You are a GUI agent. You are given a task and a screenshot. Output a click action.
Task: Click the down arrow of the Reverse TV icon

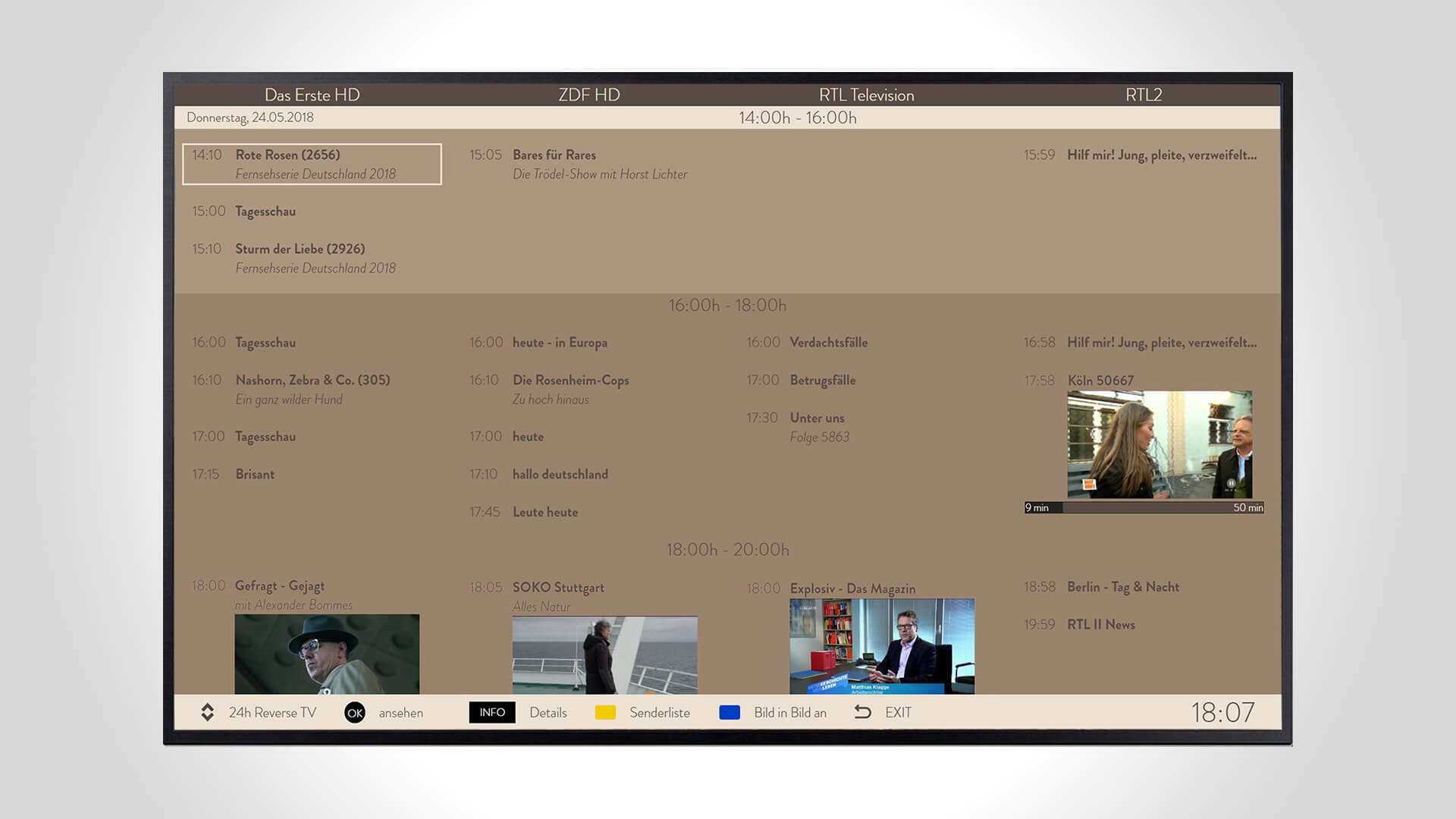(207, 718)
